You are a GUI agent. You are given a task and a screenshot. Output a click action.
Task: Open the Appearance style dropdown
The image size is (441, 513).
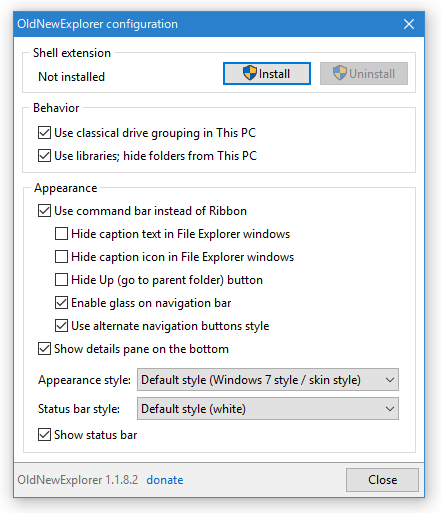coord(268,380)
